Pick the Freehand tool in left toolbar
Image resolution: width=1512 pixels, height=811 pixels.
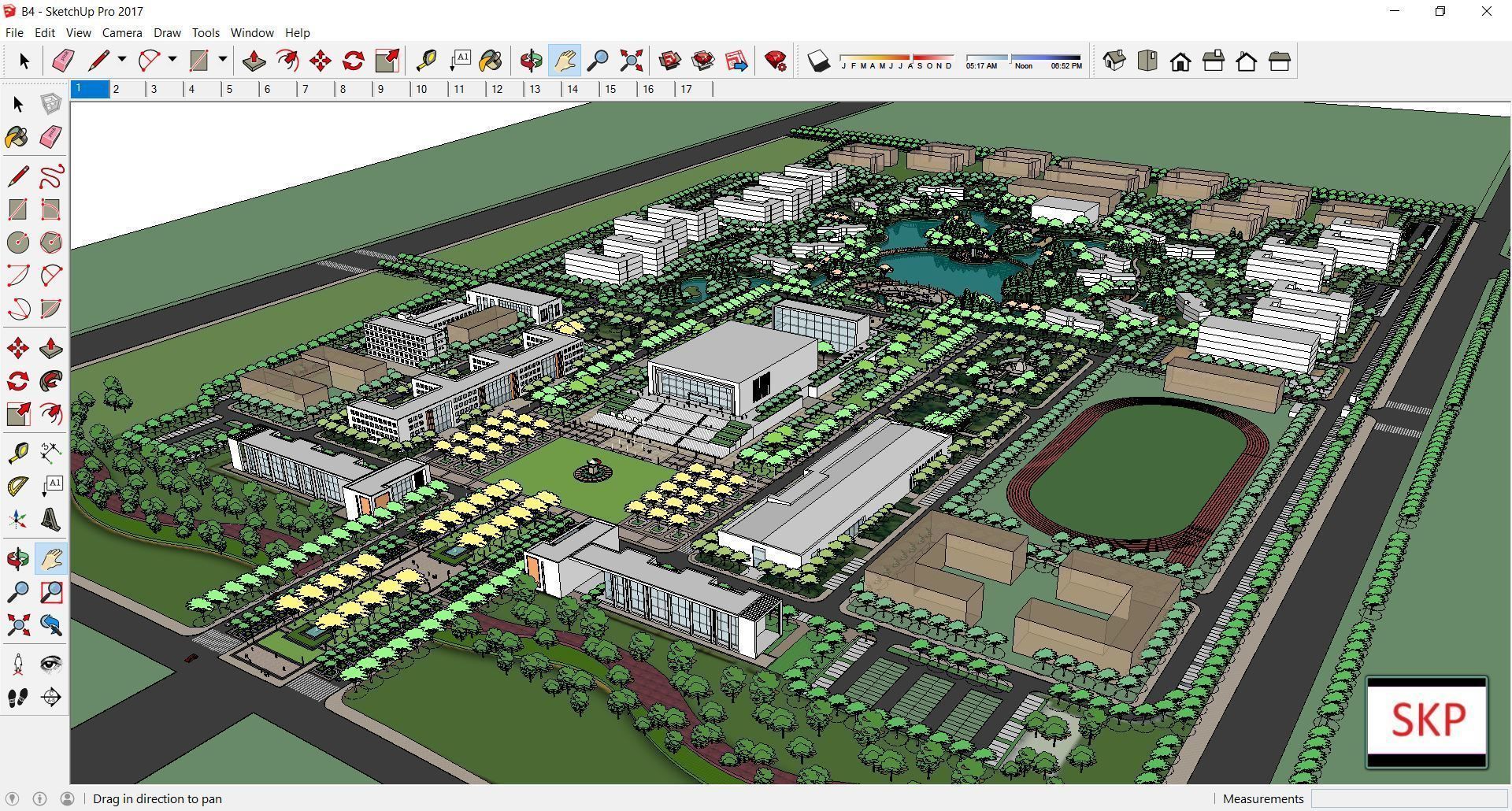point(51,176)
